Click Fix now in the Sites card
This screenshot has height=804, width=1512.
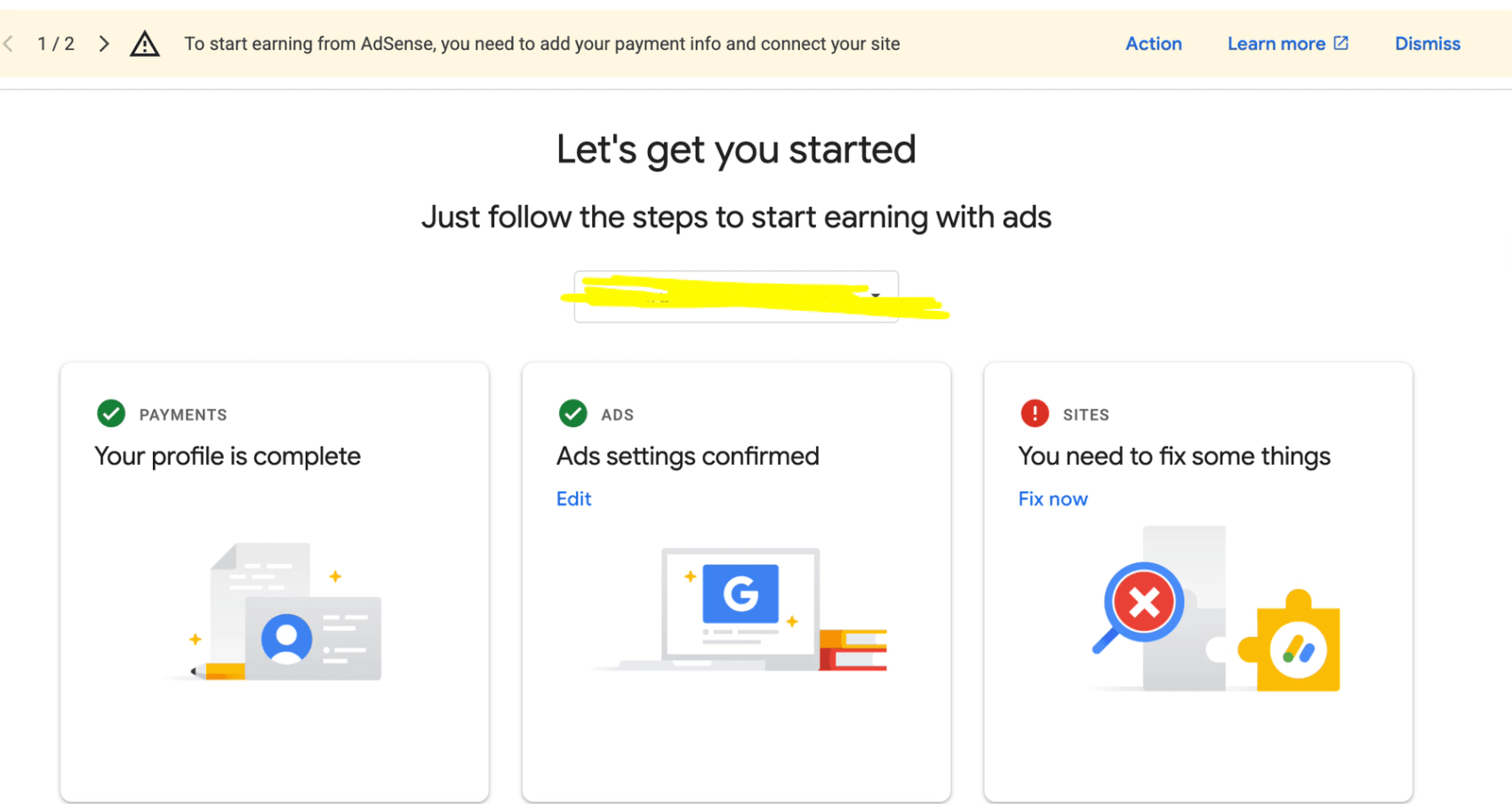pyautogui.click(x=1052, y=499)
